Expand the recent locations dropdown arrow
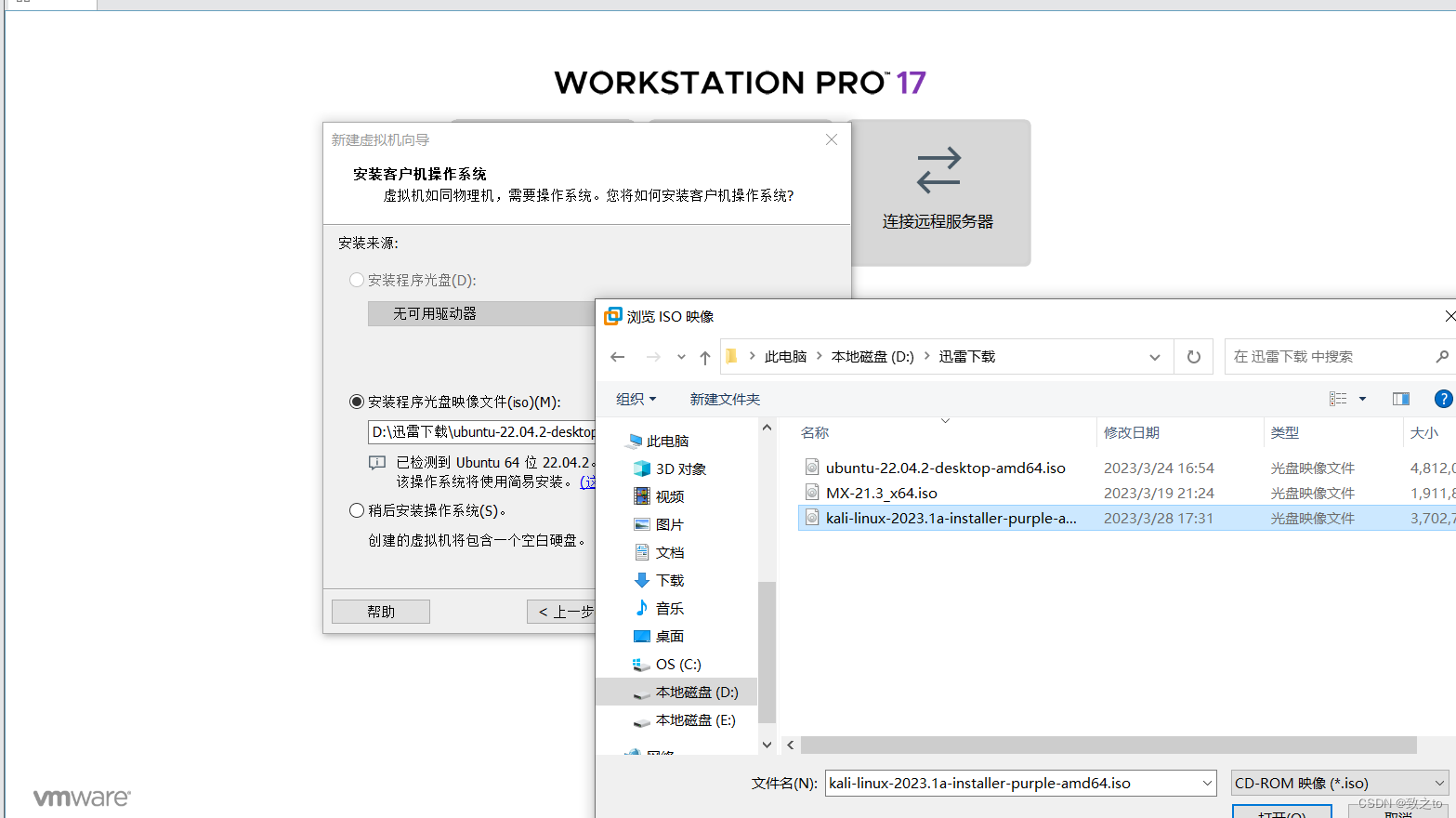This screenshot has width=1456, height=818. click(681, 357)
